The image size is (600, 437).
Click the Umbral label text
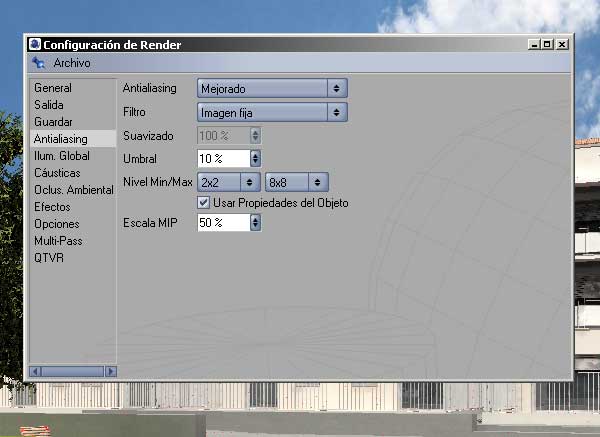pyautogui.click(x=140, y=158)
